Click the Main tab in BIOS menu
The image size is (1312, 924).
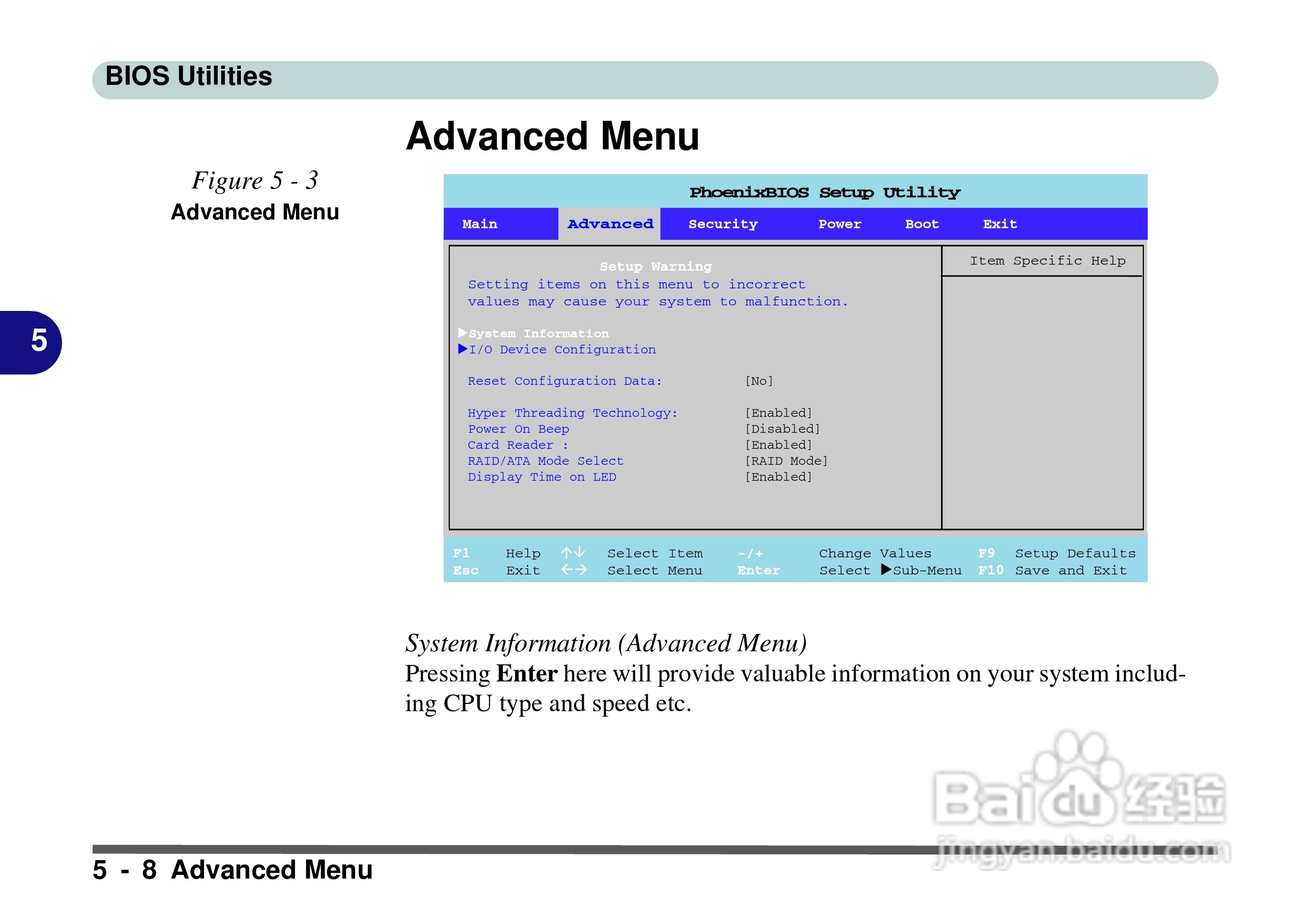480,224
